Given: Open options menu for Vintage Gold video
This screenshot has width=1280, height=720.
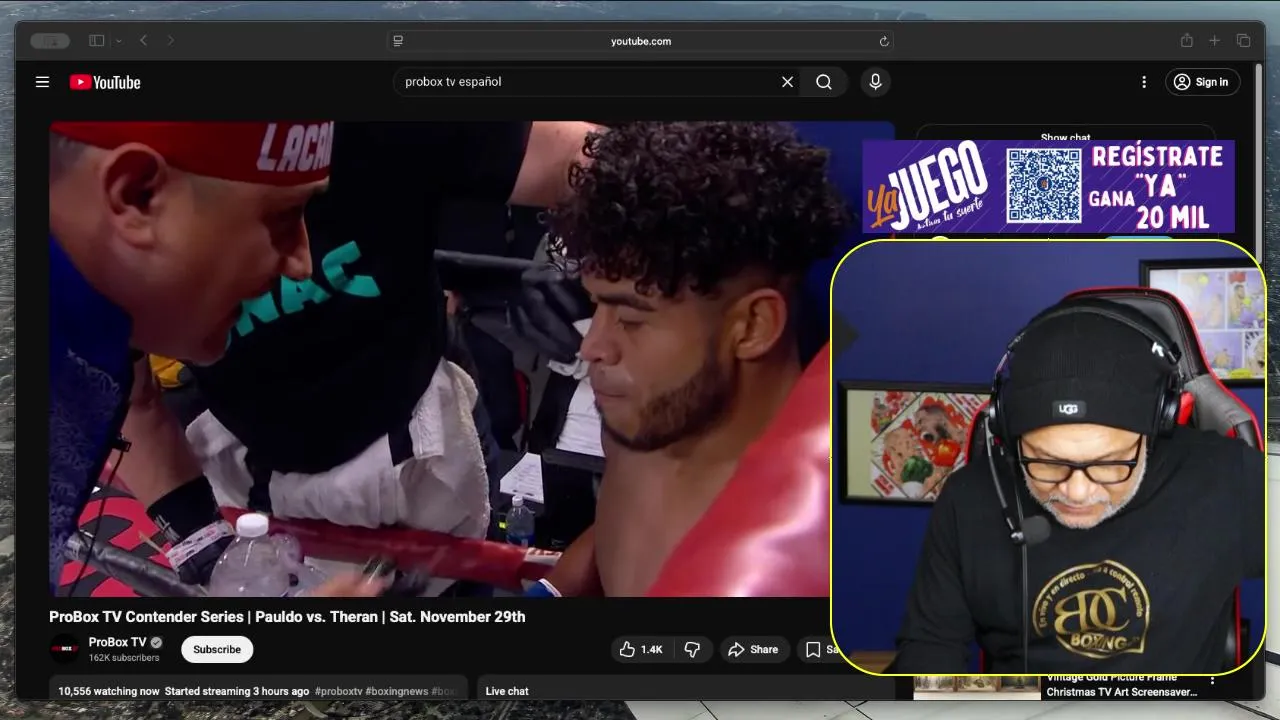Looking at the screenshot, I should click(1213, 681).
